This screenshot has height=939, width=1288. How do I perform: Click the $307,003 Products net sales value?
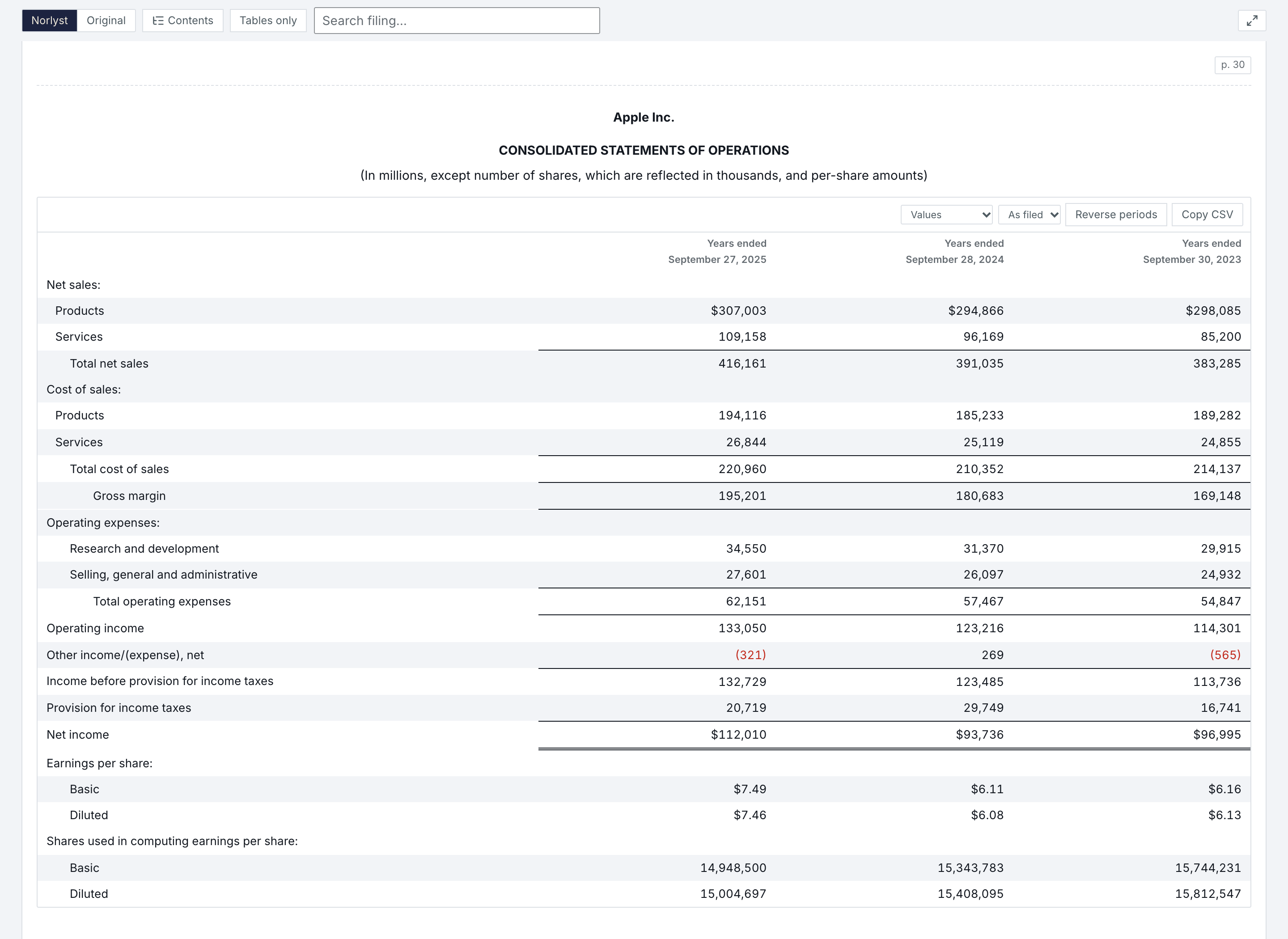(x=739, y=311)
